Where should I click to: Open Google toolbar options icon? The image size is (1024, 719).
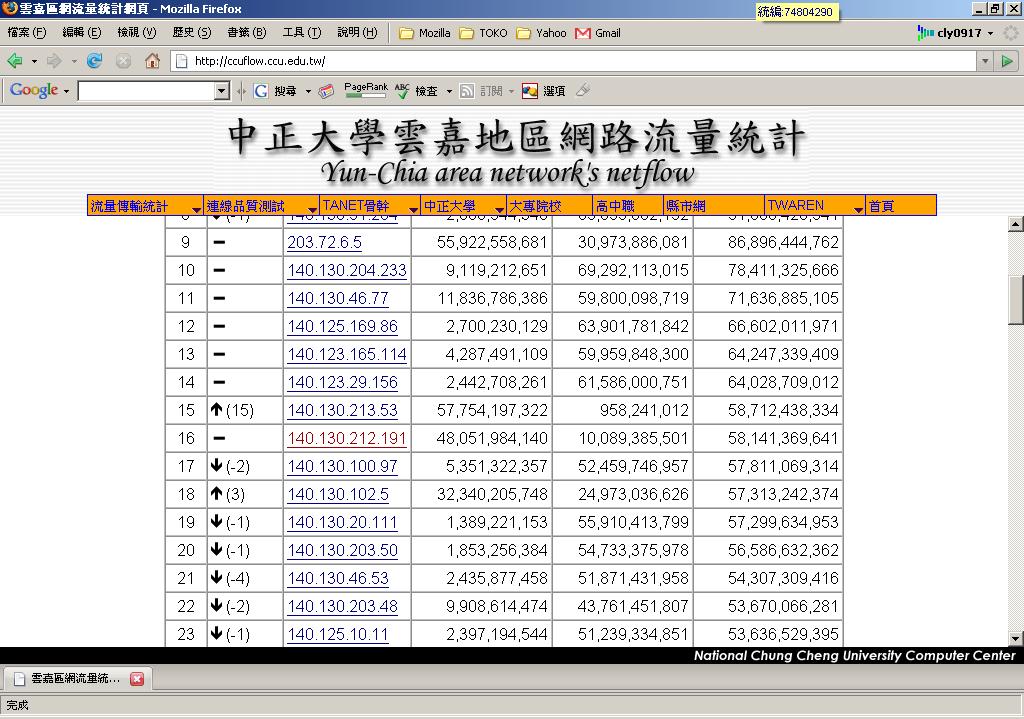[530, 91]
